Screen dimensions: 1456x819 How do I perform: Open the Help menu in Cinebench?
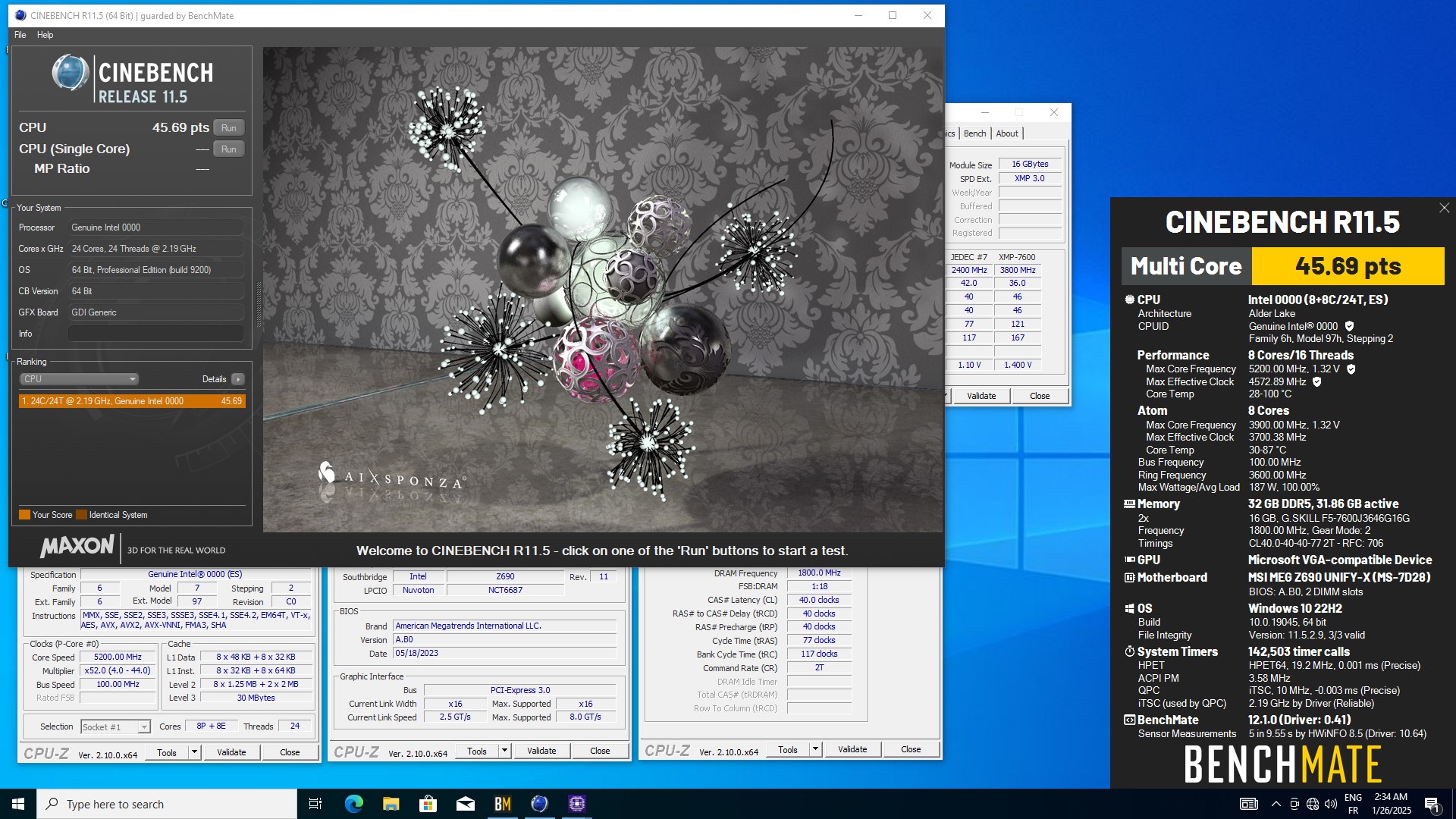[x=45, y=35]
